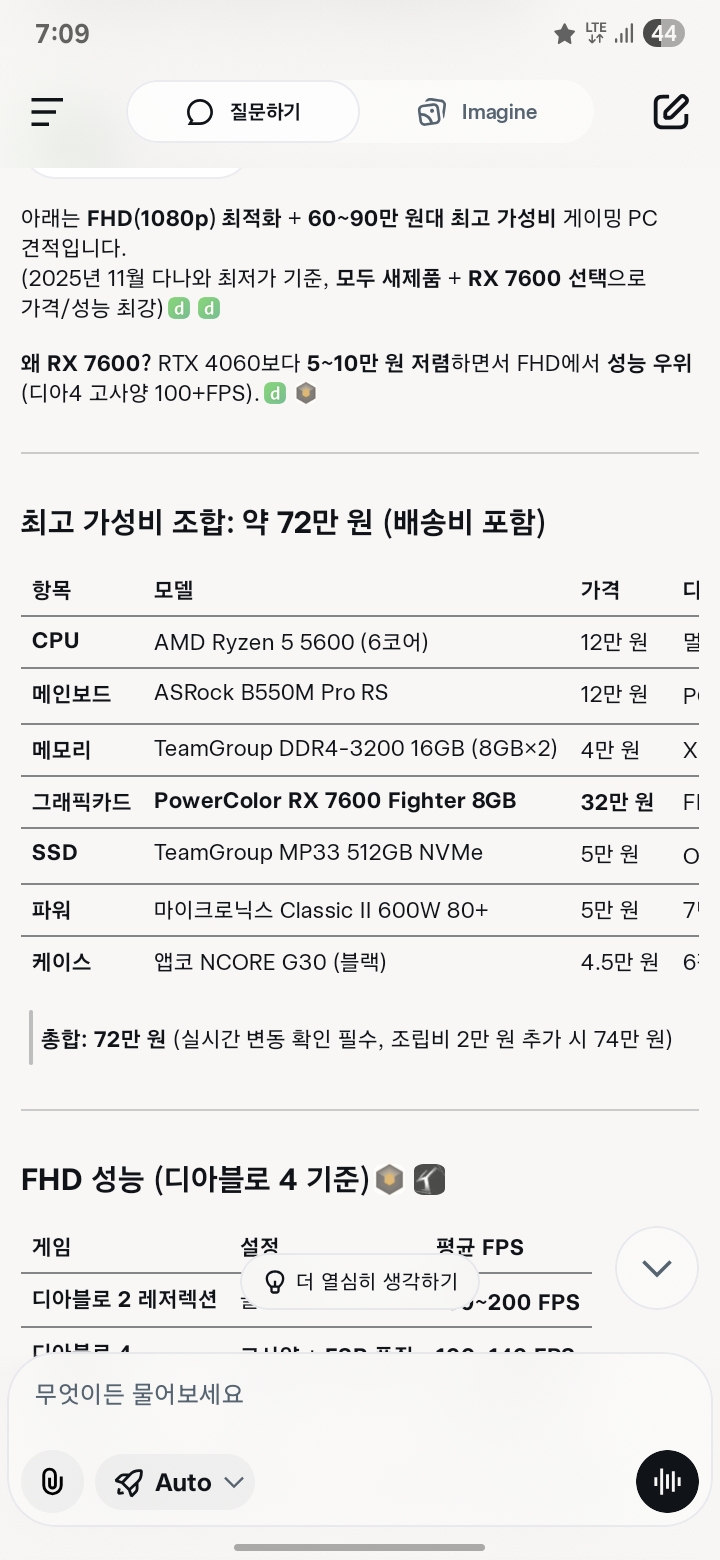This screenshot has width=720, height=1560.
Task: Tap heading 최고 가성비 조합: 약 72만 원
Action: point(283,522)
